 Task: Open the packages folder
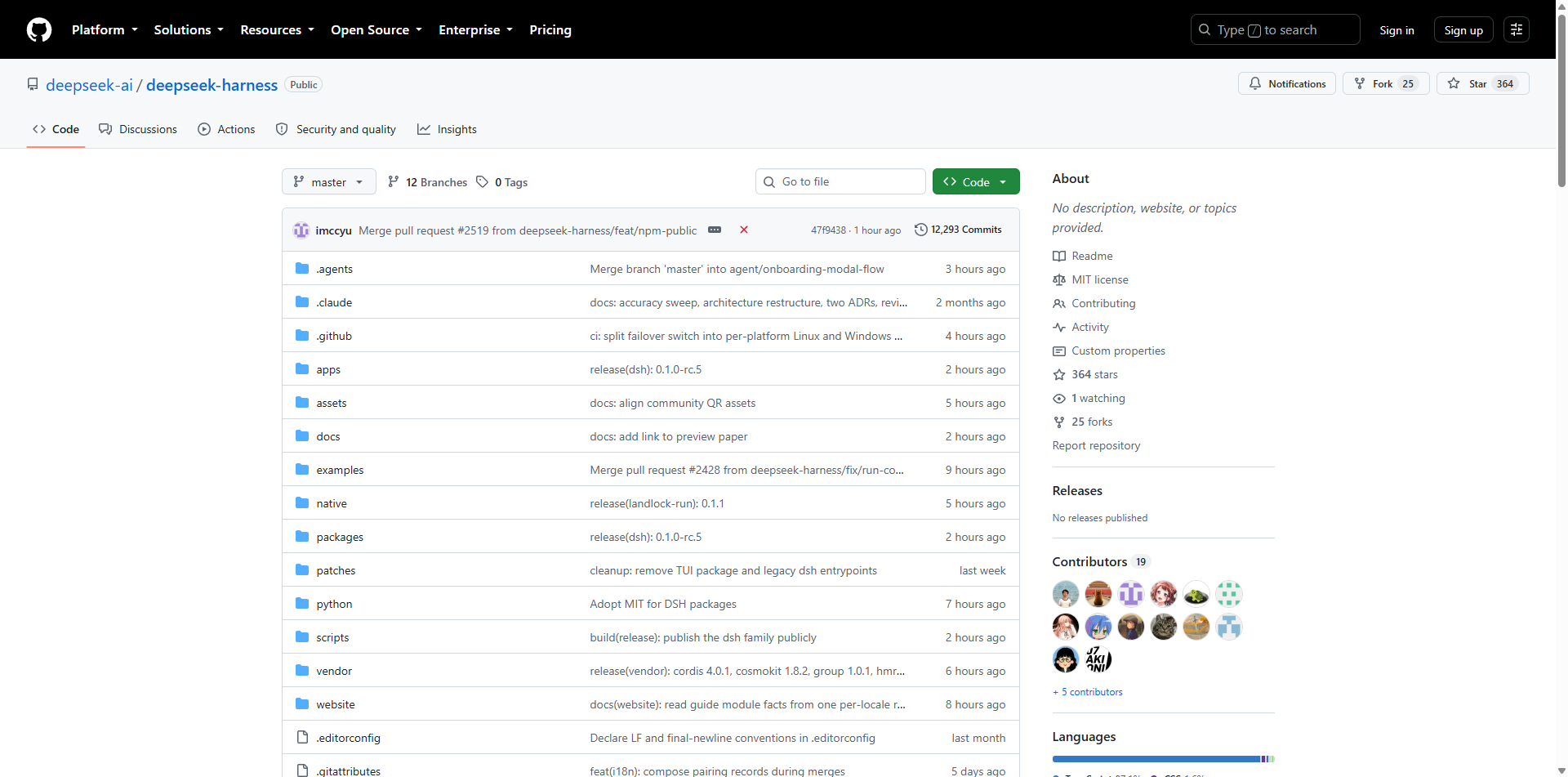click(x=340, y=537)
